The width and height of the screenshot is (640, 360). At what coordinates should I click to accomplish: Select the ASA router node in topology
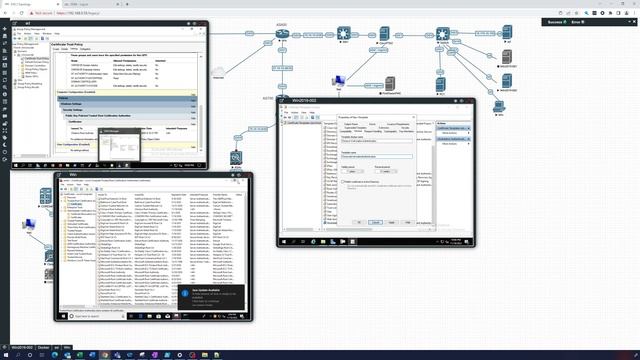pyautogui.click(x=282, y=33)
